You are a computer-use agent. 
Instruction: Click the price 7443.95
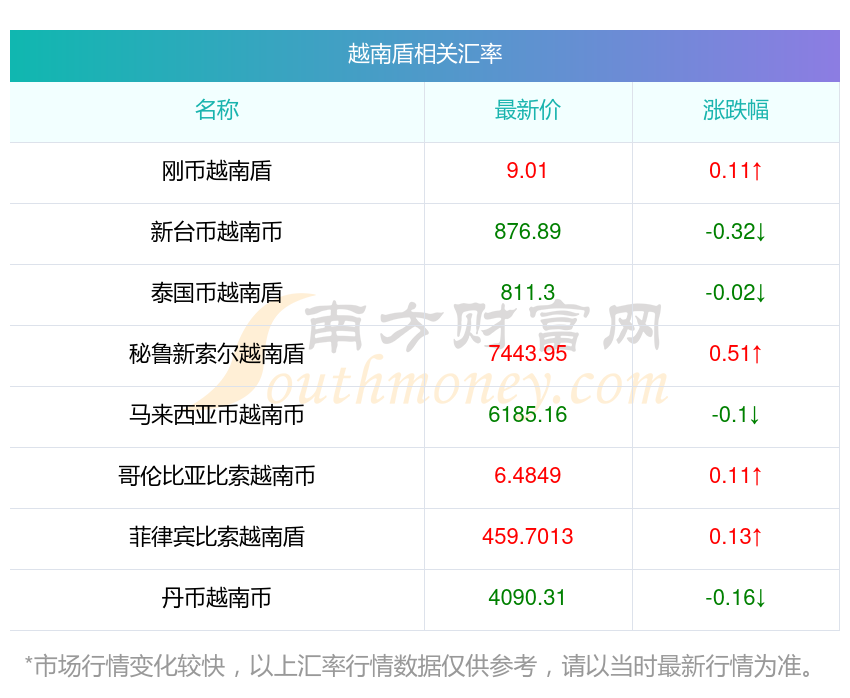527,353
